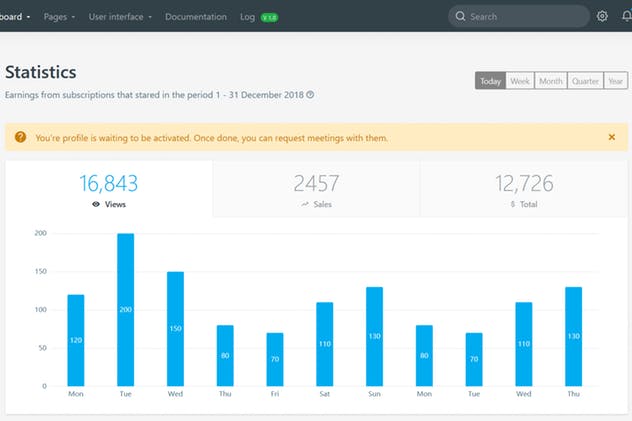Click the settings gear icon
Image resolution: width=632 pixels, height=421 pixels.
pos(602,16)
